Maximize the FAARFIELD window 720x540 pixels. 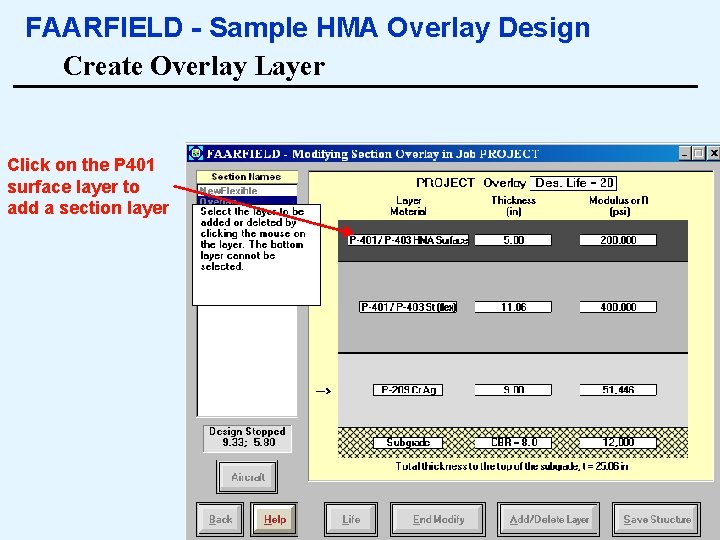[698, 153]
